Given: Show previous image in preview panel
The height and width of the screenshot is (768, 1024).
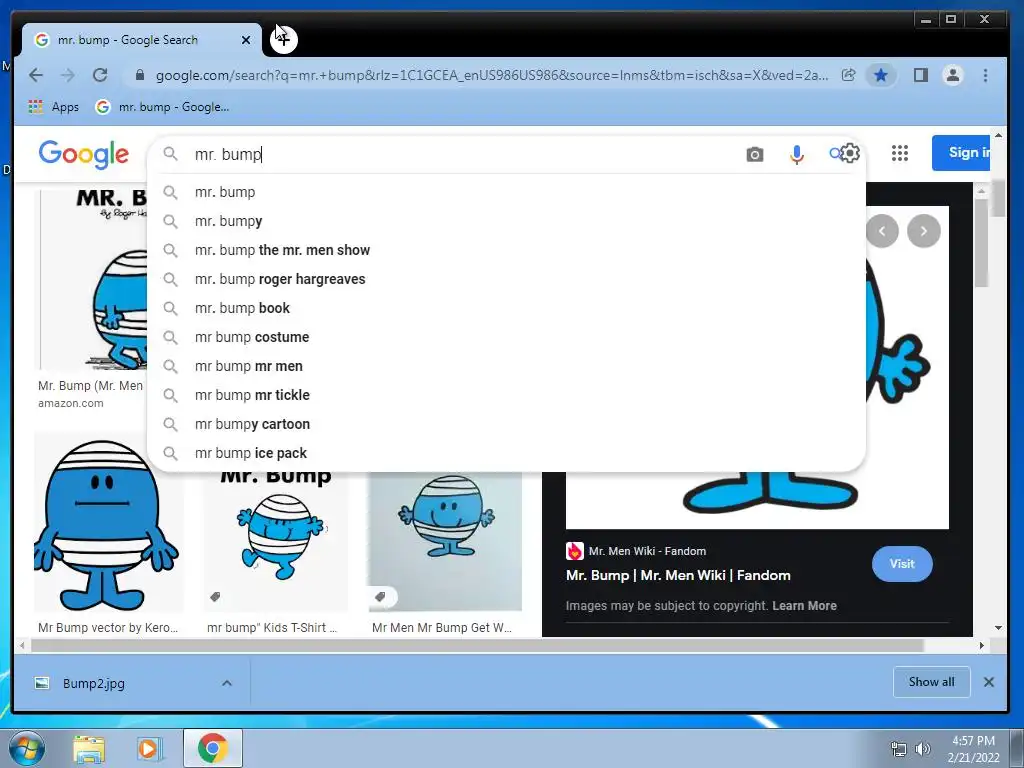Looking at the screenshot, I should click(882, 231).
